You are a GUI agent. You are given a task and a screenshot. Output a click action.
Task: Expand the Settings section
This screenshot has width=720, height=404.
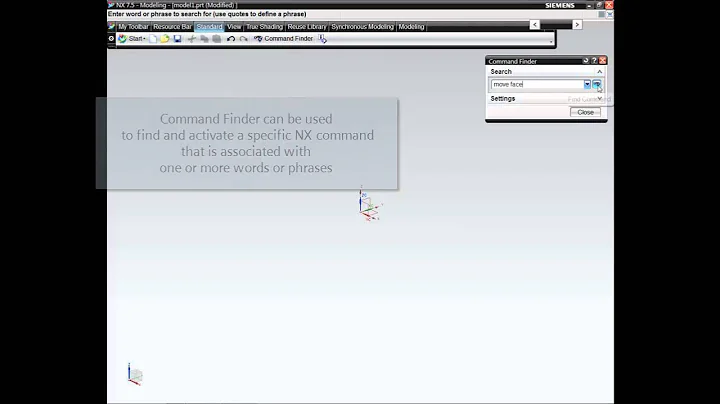coord(599,99)
